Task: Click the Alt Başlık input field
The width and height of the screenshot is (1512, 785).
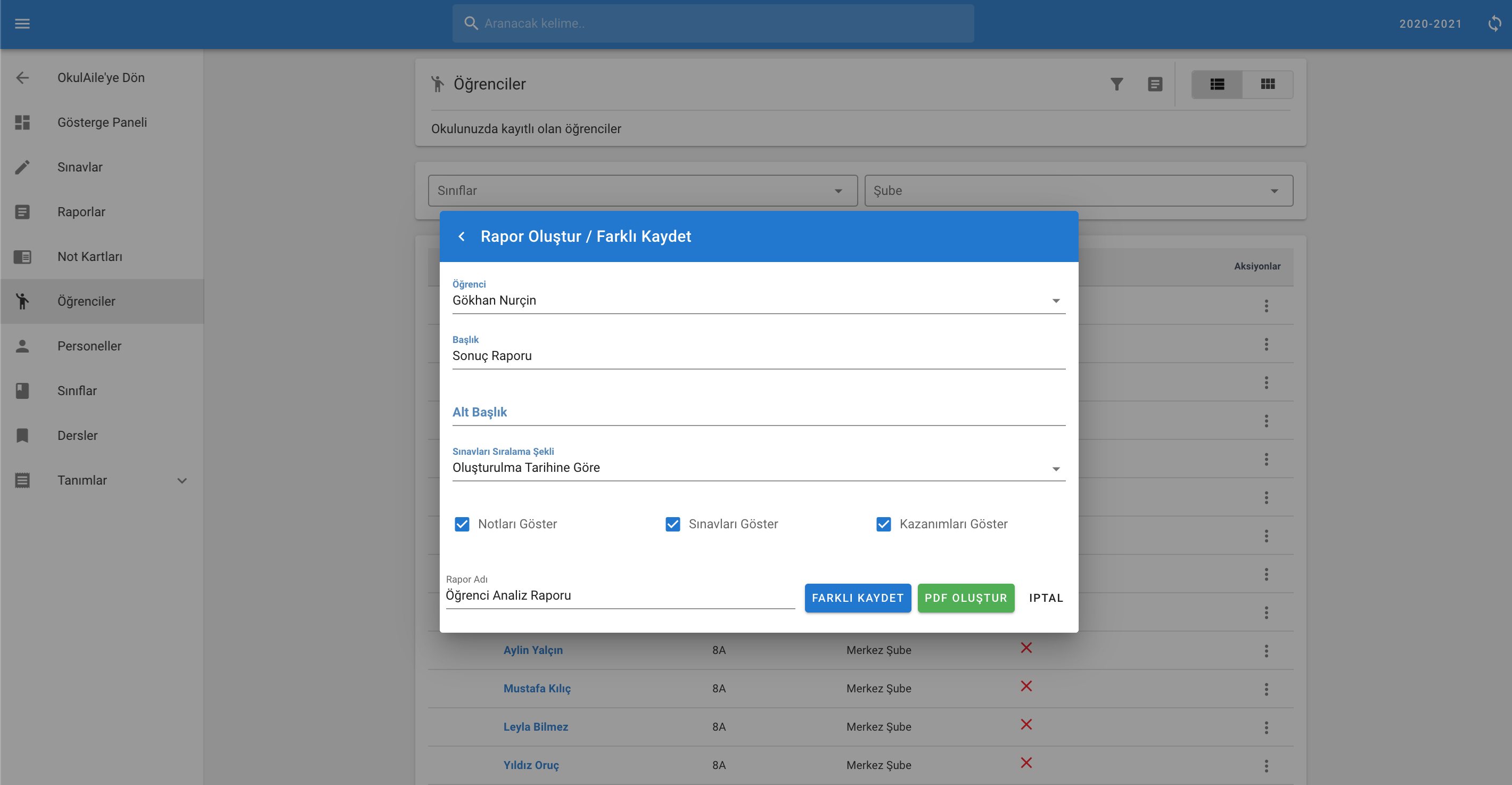Action: [758, 412]
